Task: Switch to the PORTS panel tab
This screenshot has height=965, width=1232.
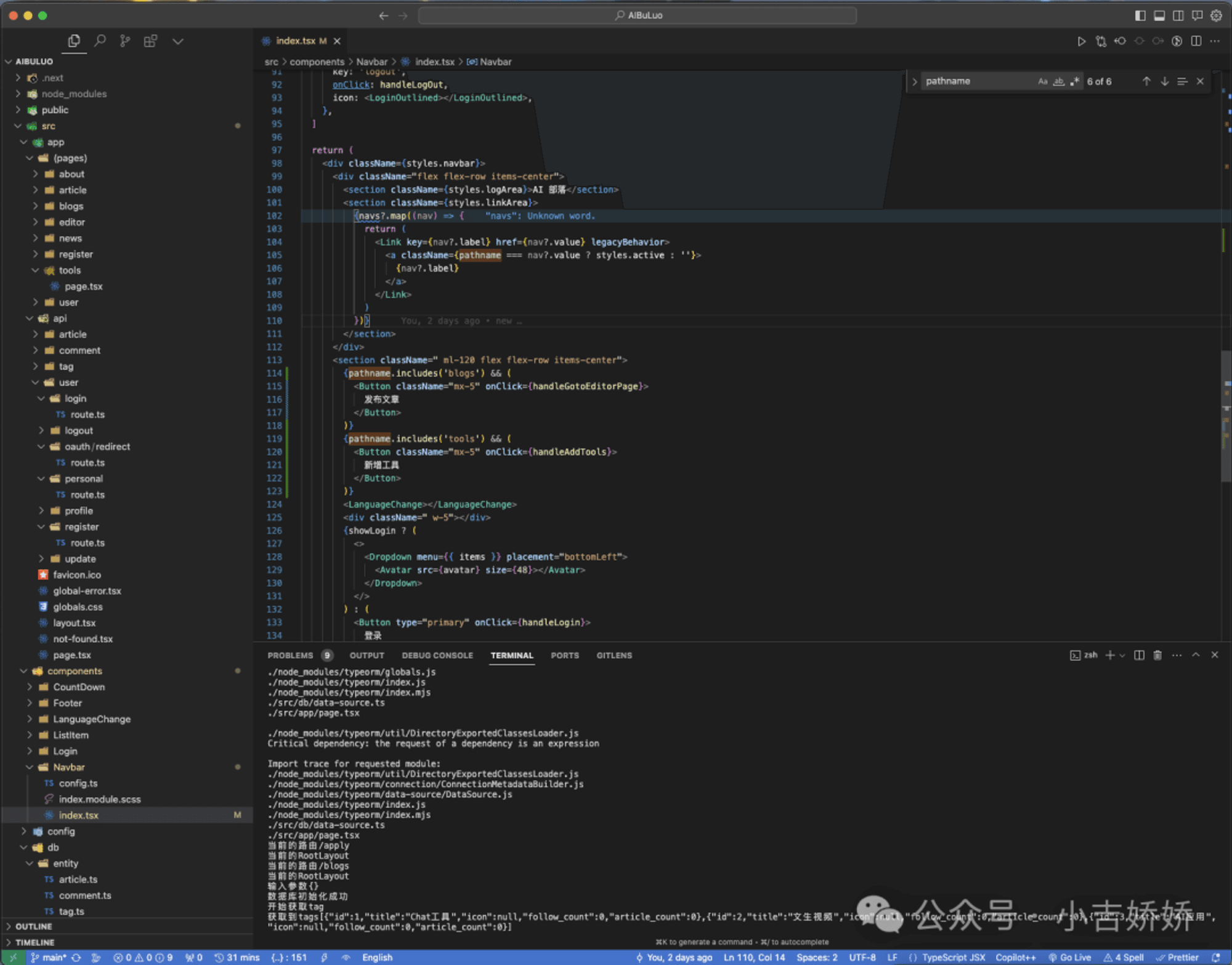Action: tap(565, 655)
